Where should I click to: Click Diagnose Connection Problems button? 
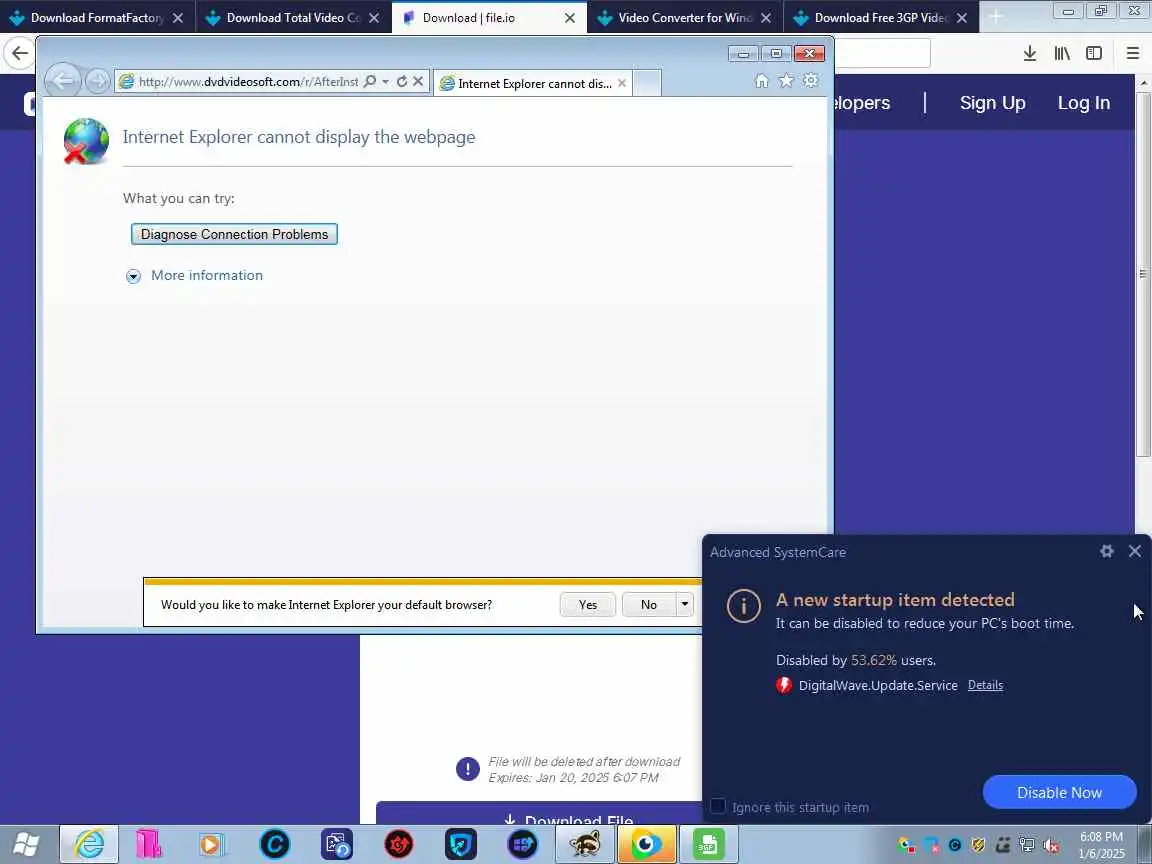[x=234, y=234]
